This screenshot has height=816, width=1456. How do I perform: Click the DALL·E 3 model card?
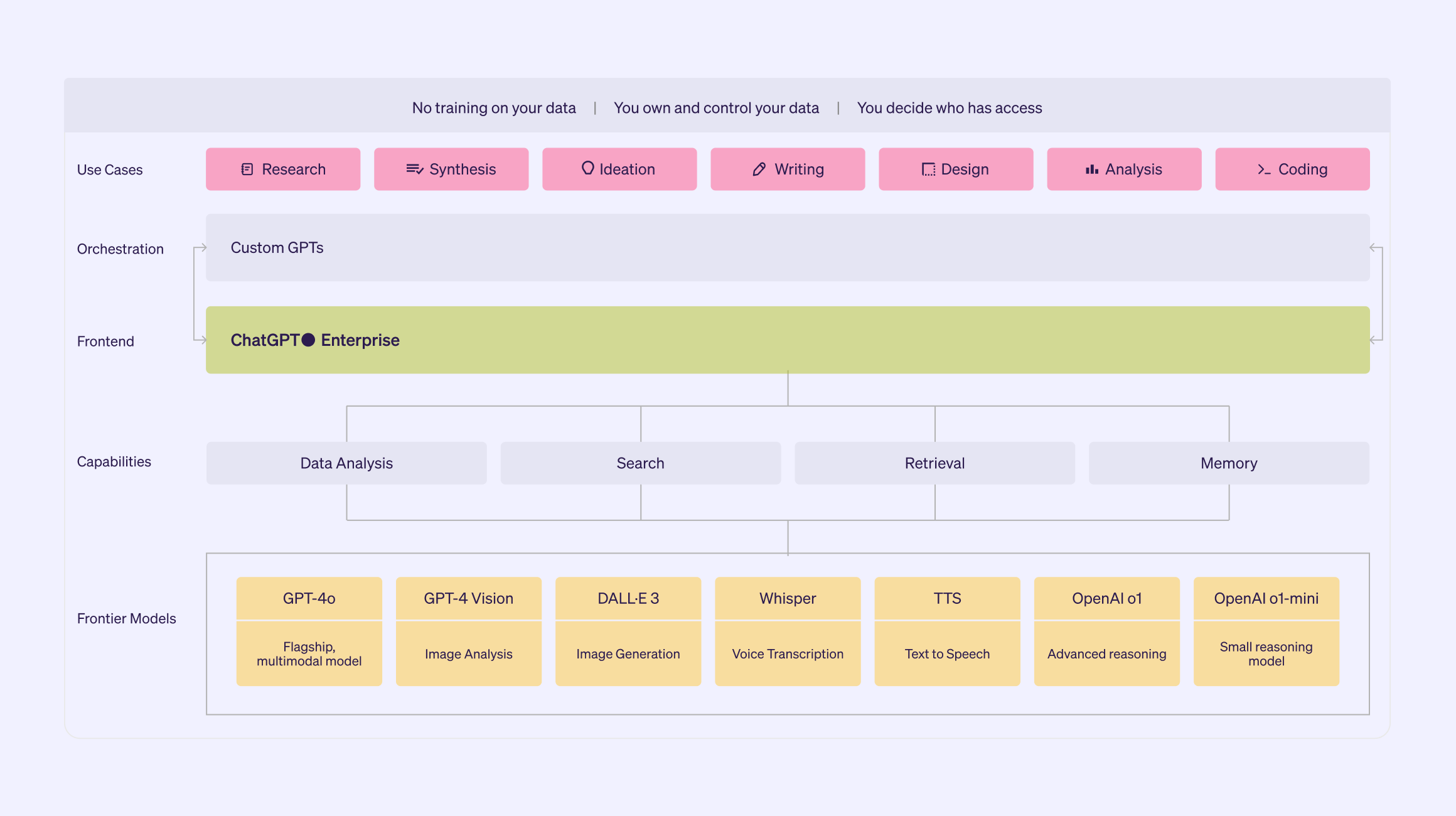[628, 631]
